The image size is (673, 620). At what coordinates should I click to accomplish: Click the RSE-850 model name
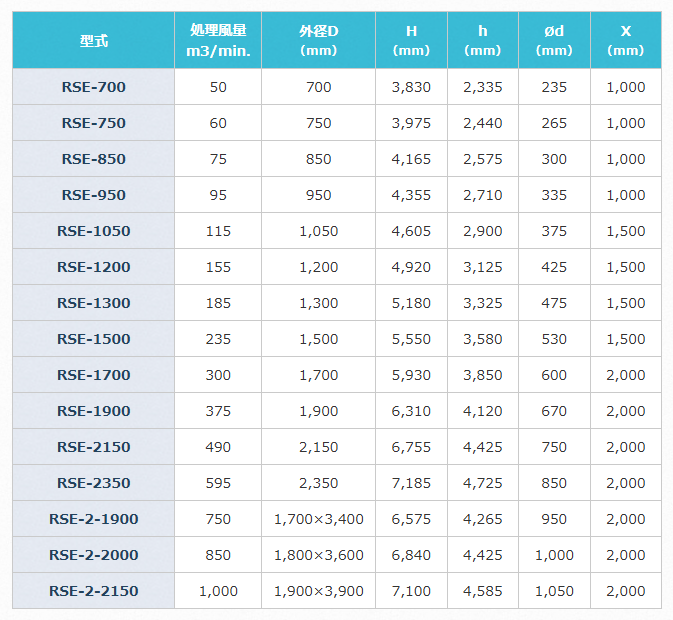point(93,159)
